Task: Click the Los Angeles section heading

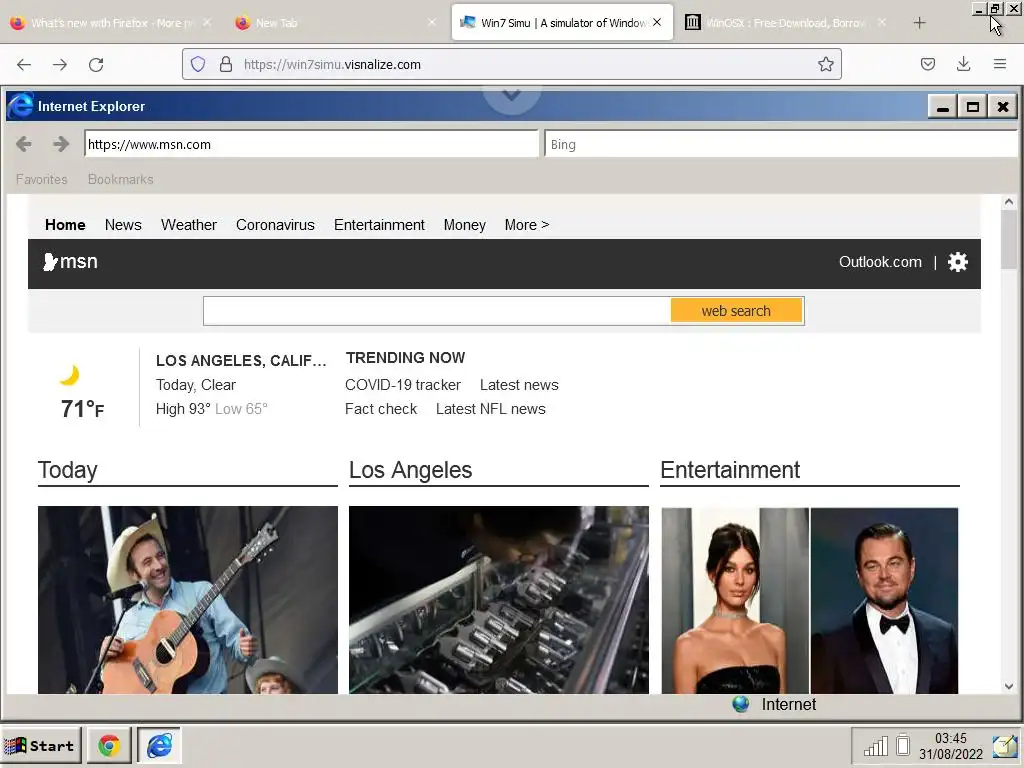Action: (x=410, y=470)
